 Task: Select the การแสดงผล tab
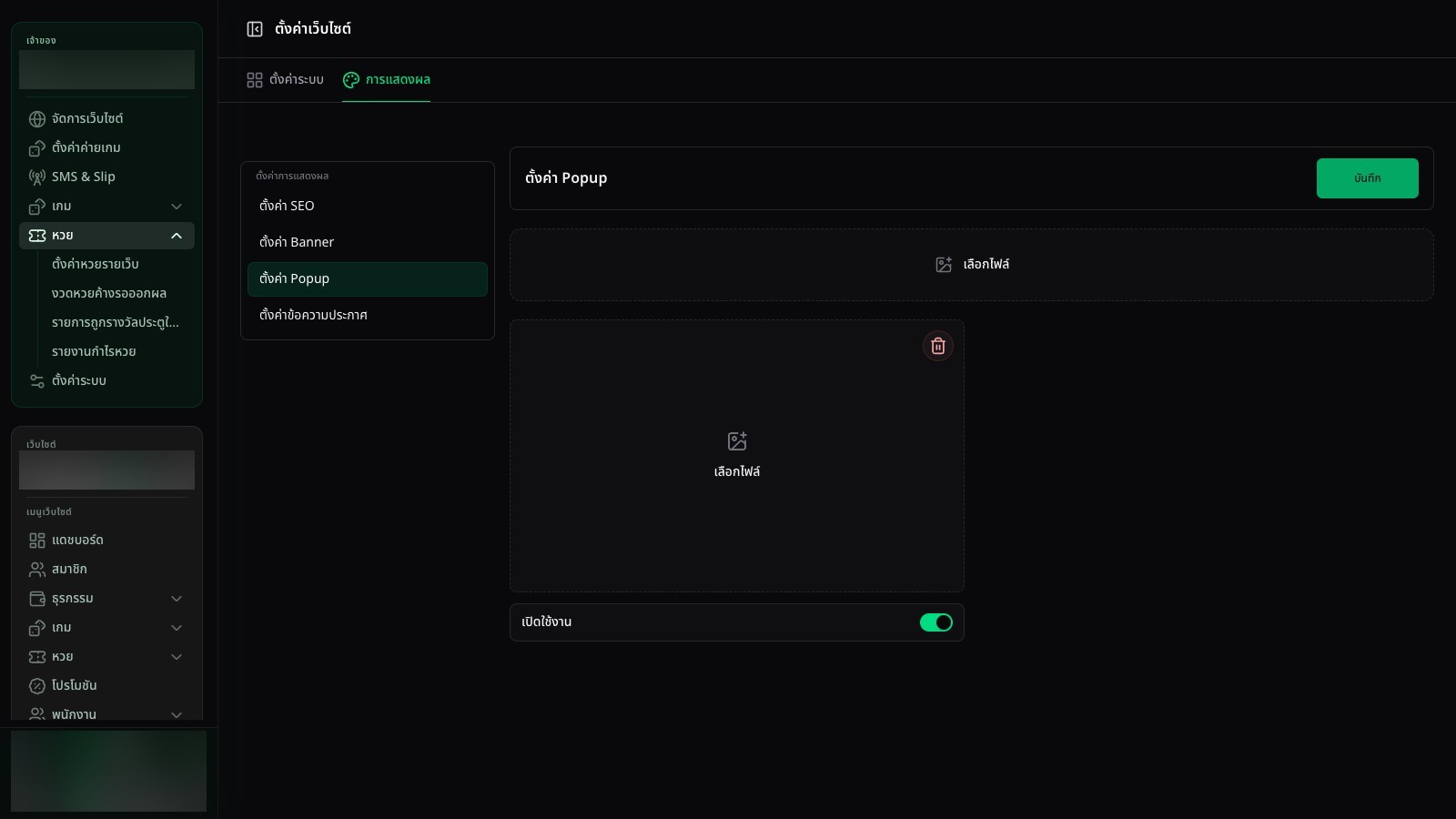tap(386, 80)
